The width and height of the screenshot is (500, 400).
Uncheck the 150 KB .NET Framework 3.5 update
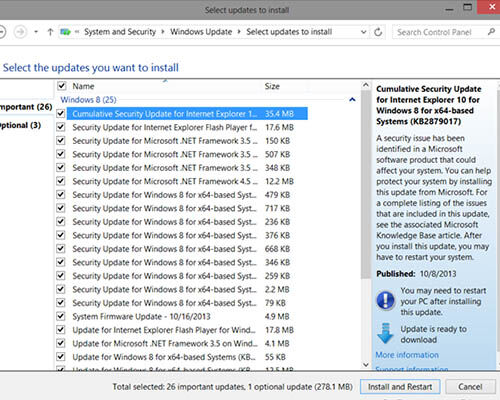[61, 140]
